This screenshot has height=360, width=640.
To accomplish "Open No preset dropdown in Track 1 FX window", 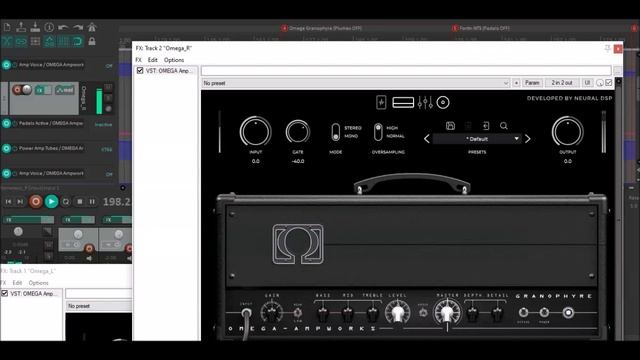I will pos(99,306).
